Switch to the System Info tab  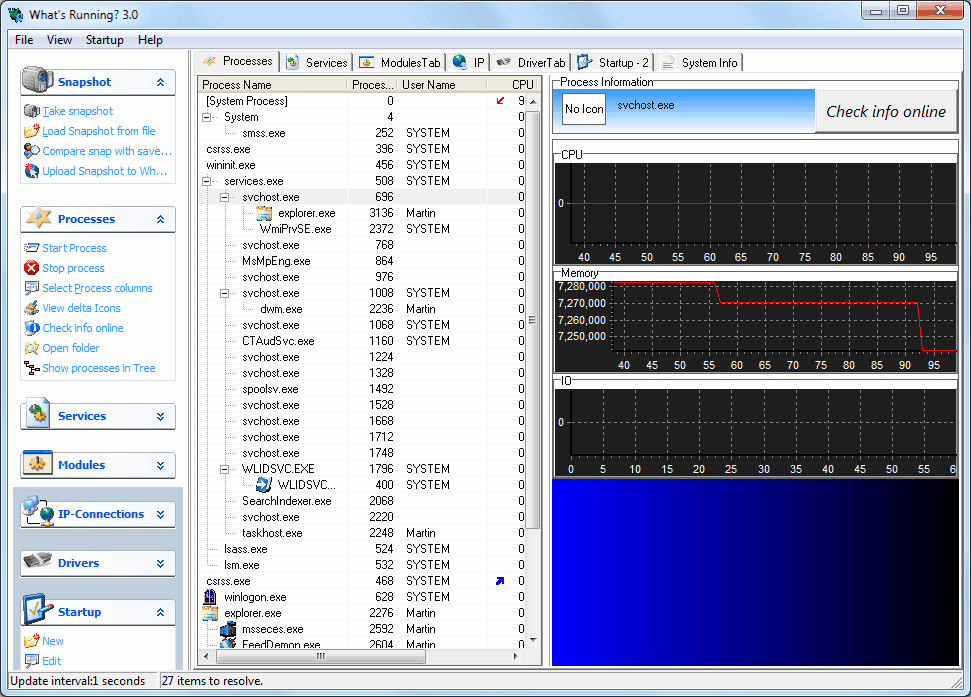tap(708, 63)
